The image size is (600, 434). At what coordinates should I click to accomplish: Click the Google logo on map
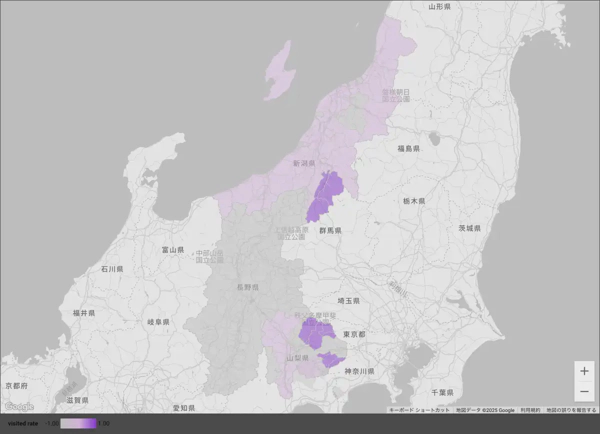tap(19, 407)
